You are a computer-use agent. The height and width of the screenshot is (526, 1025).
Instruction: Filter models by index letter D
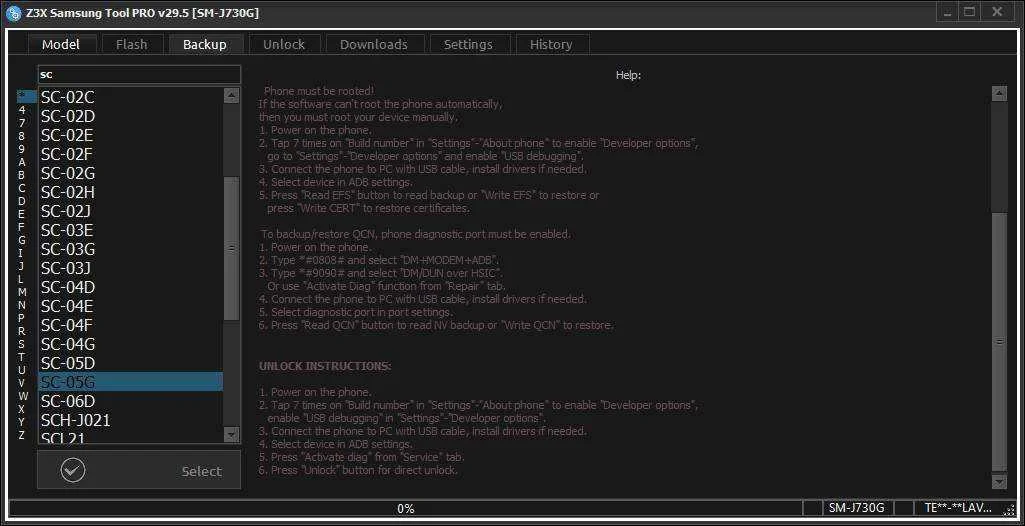point(22,201)
